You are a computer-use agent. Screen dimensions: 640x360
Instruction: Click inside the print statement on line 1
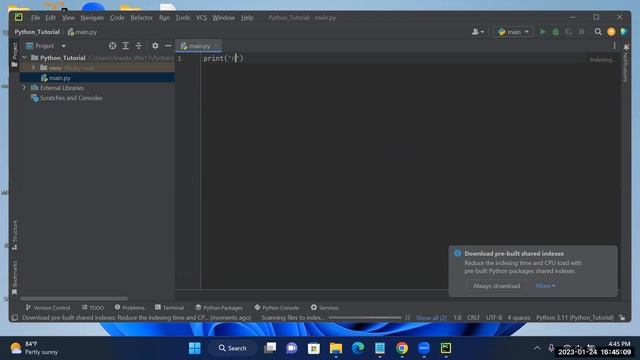click(223, 58)
